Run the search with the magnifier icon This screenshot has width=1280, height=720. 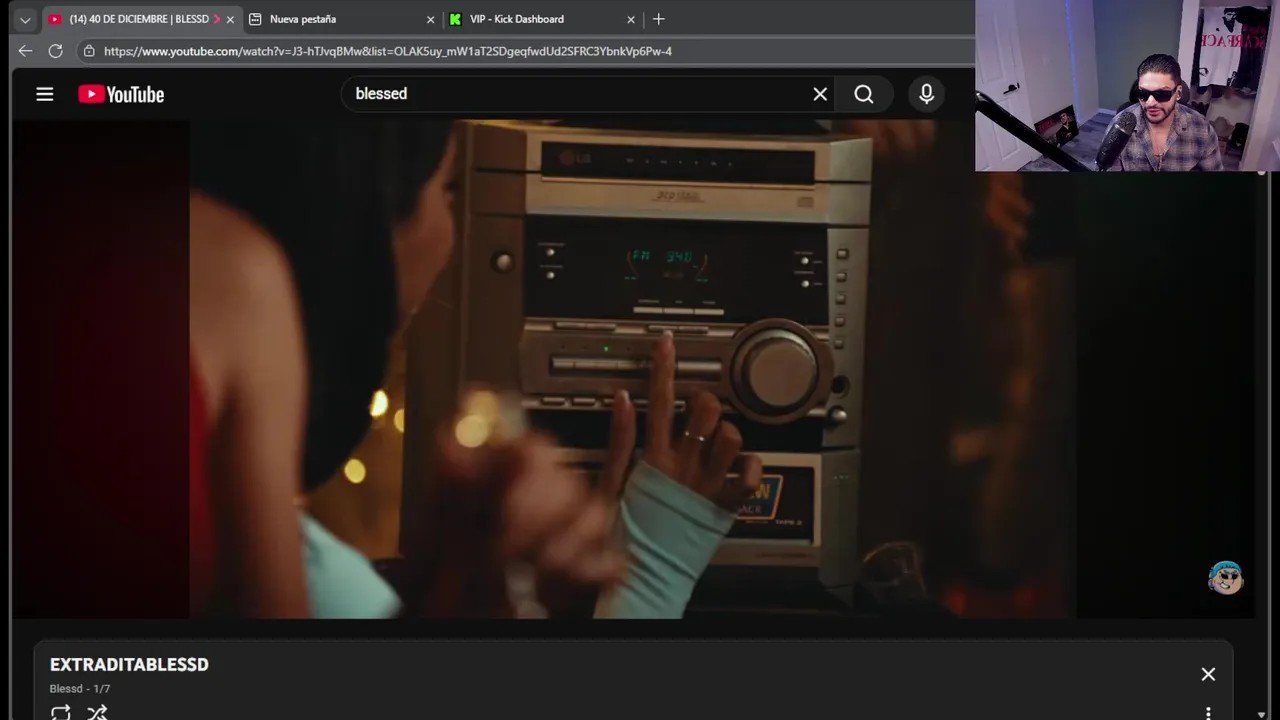pyautogui.click(x=864, y=94)
